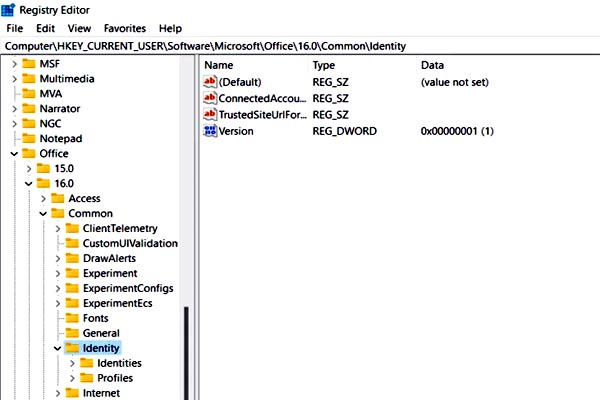This screenshot has width=600, height=400.
Task: Click the 16.0 folder icon
Action: (x=44, y=183)
